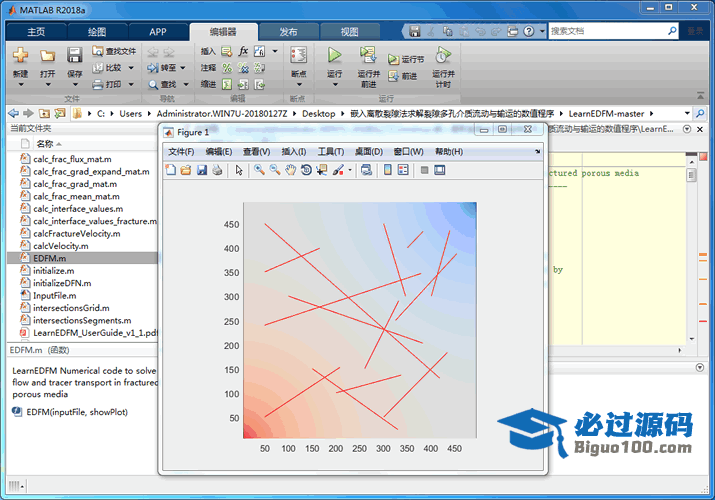The image size is (715, 500).
Task: Click the figure toolbar Open File icon
Action: point(186,170)
